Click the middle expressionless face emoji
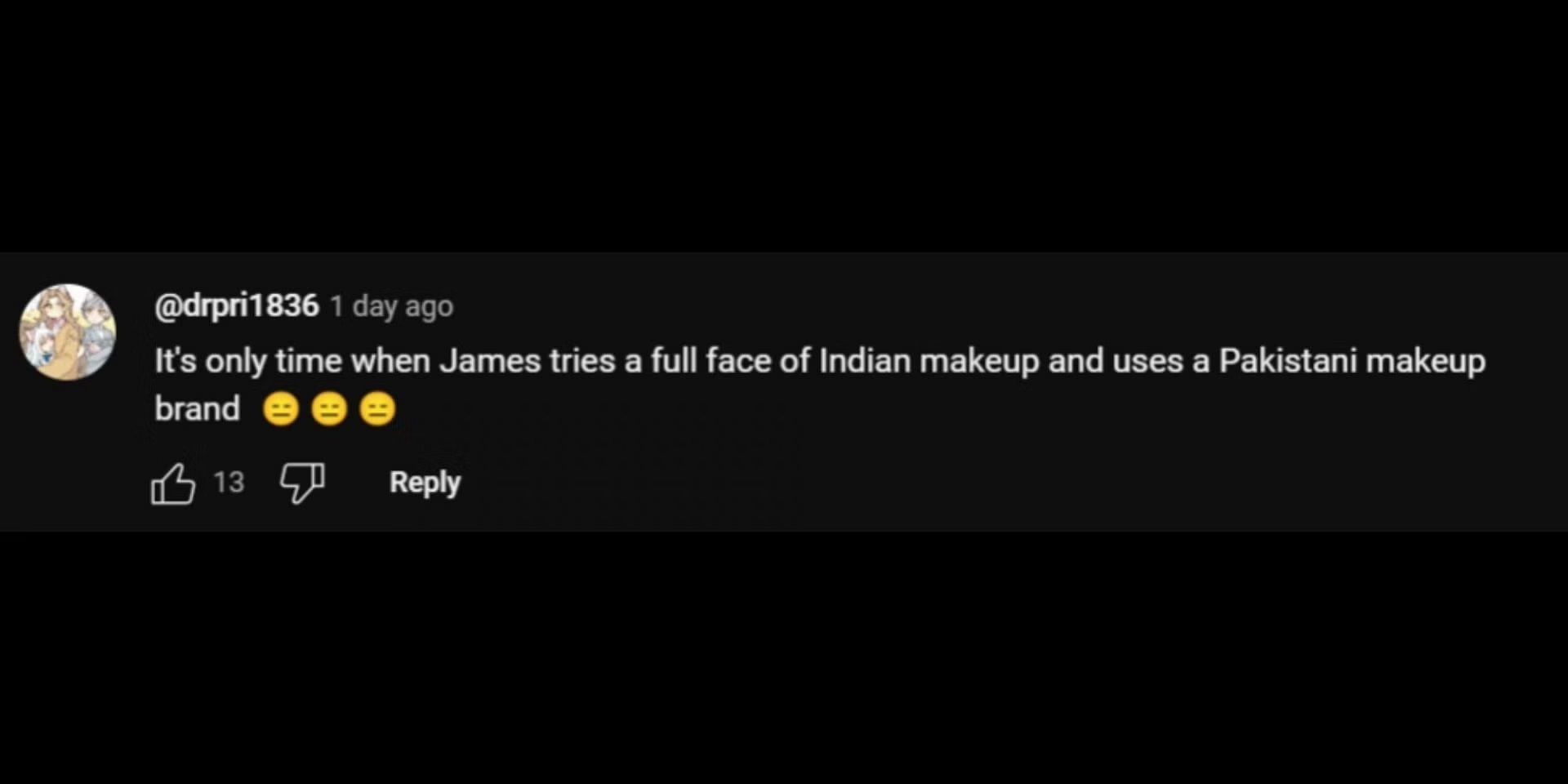 [x=329, y=409]
